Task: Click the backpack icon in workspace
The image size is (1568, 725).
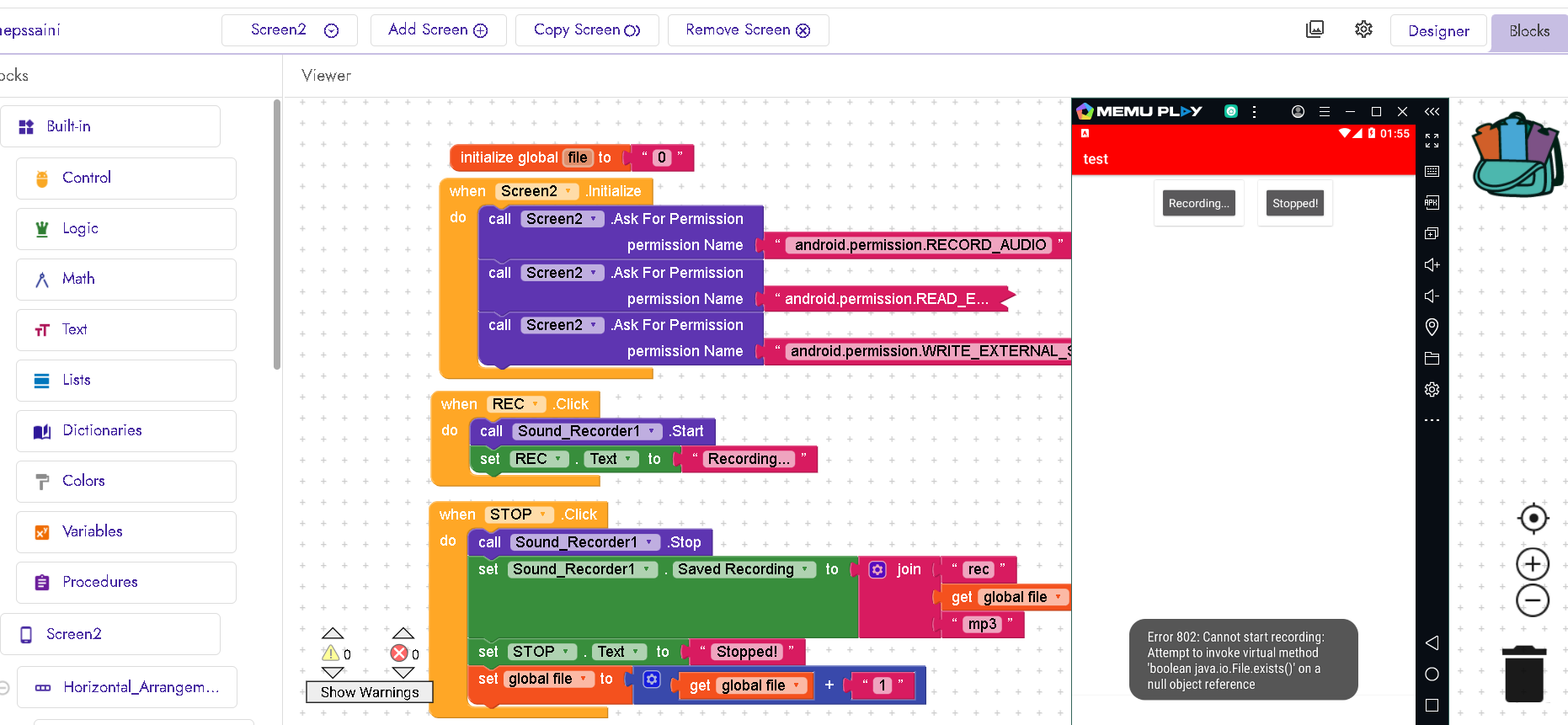Action: tap(1517, 156)
